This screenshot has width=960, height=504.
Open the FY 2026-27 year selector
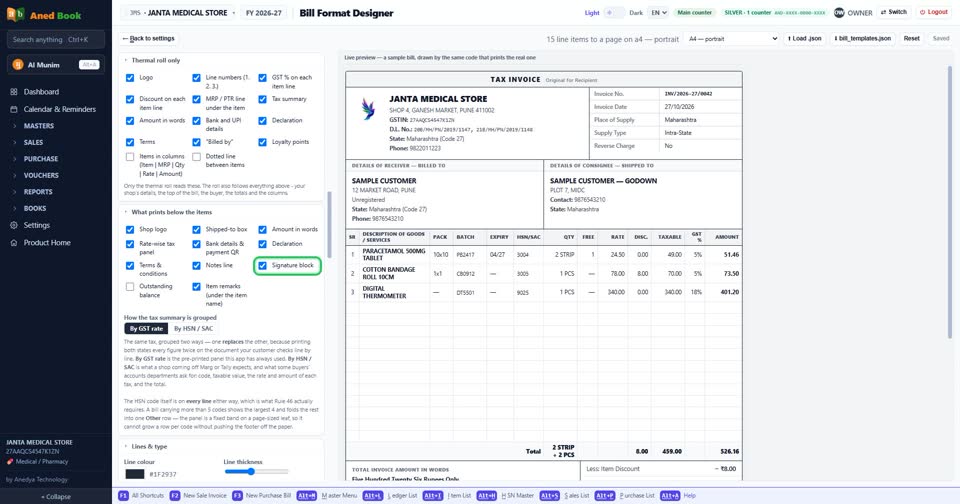264,13
